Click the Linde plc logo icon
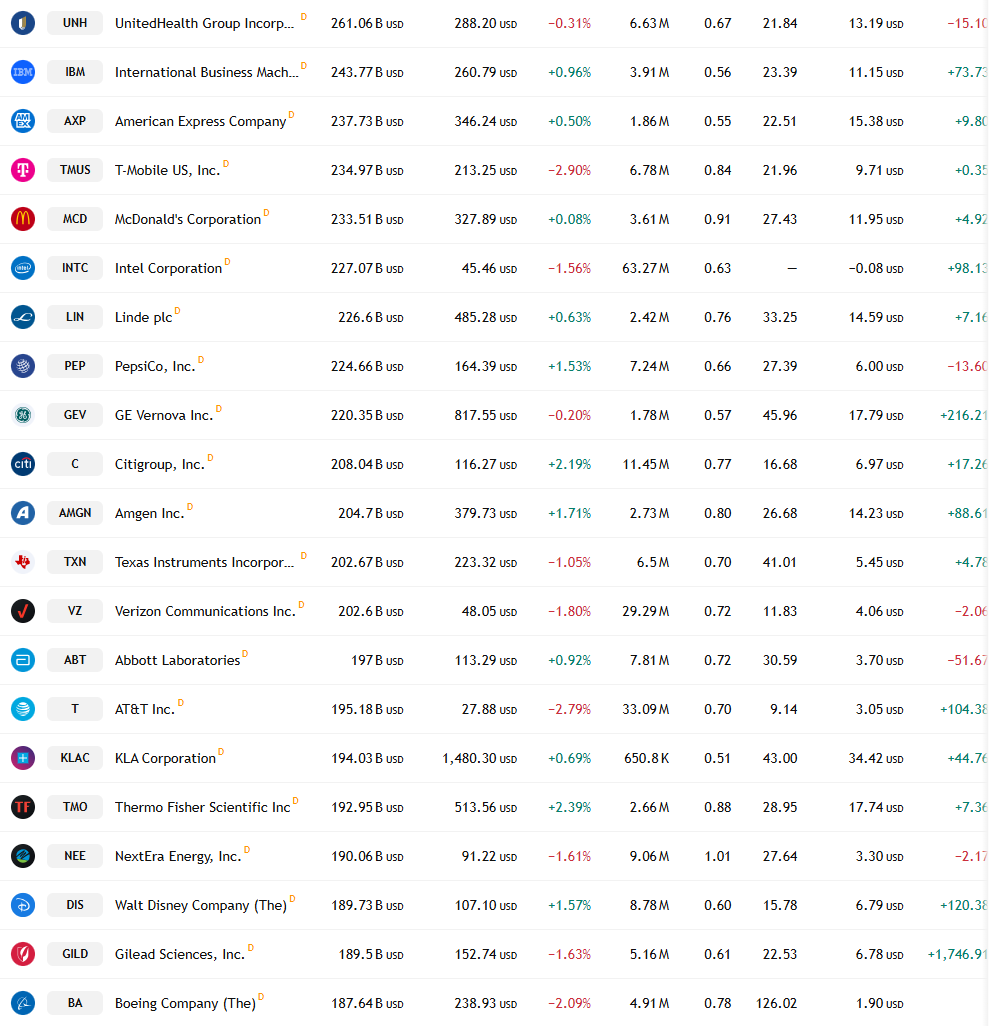The image size is (989, 1026). (23, 317)
